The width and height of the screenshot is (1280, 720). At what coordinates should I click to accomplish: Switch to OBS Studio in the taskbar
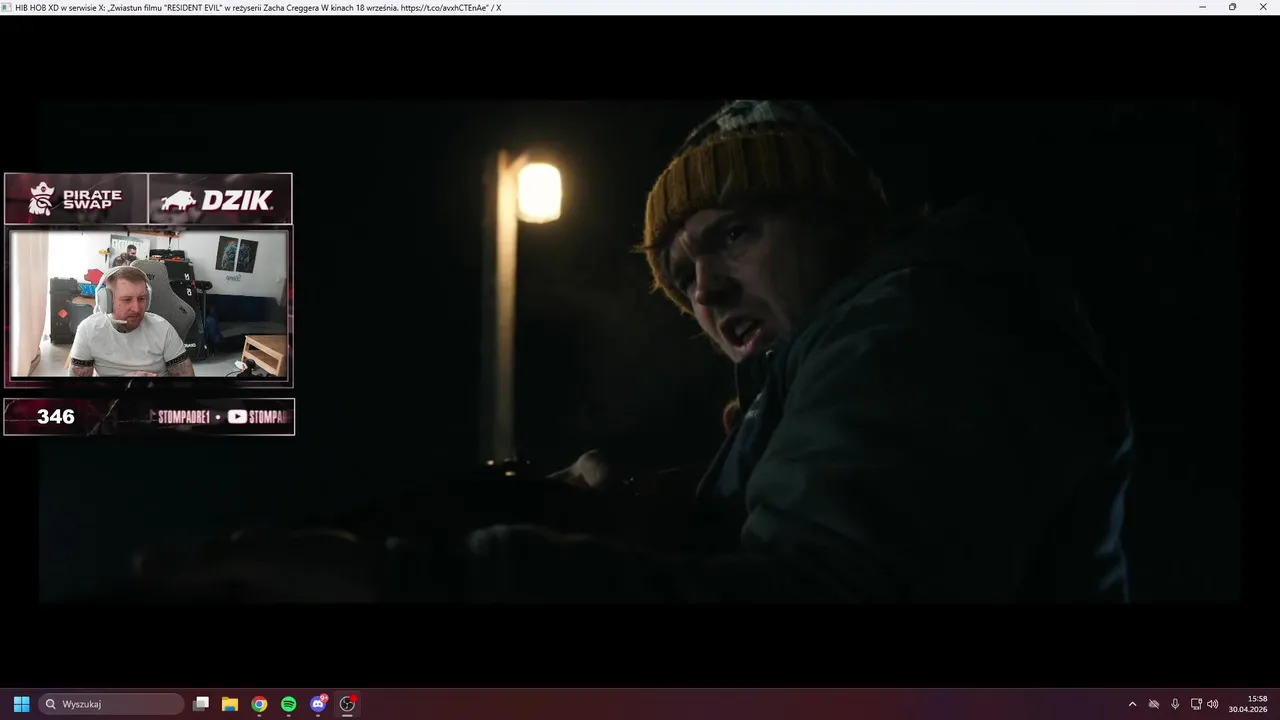tap(347, 704)
